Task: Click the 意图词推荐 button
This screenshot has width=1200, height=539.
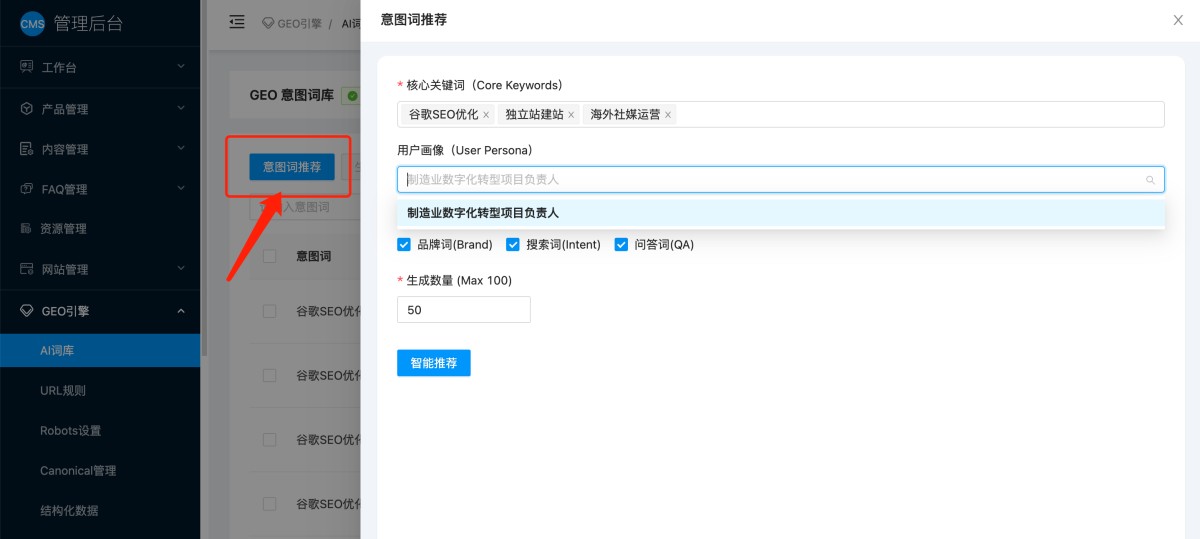Action: [x=291, y=167]
